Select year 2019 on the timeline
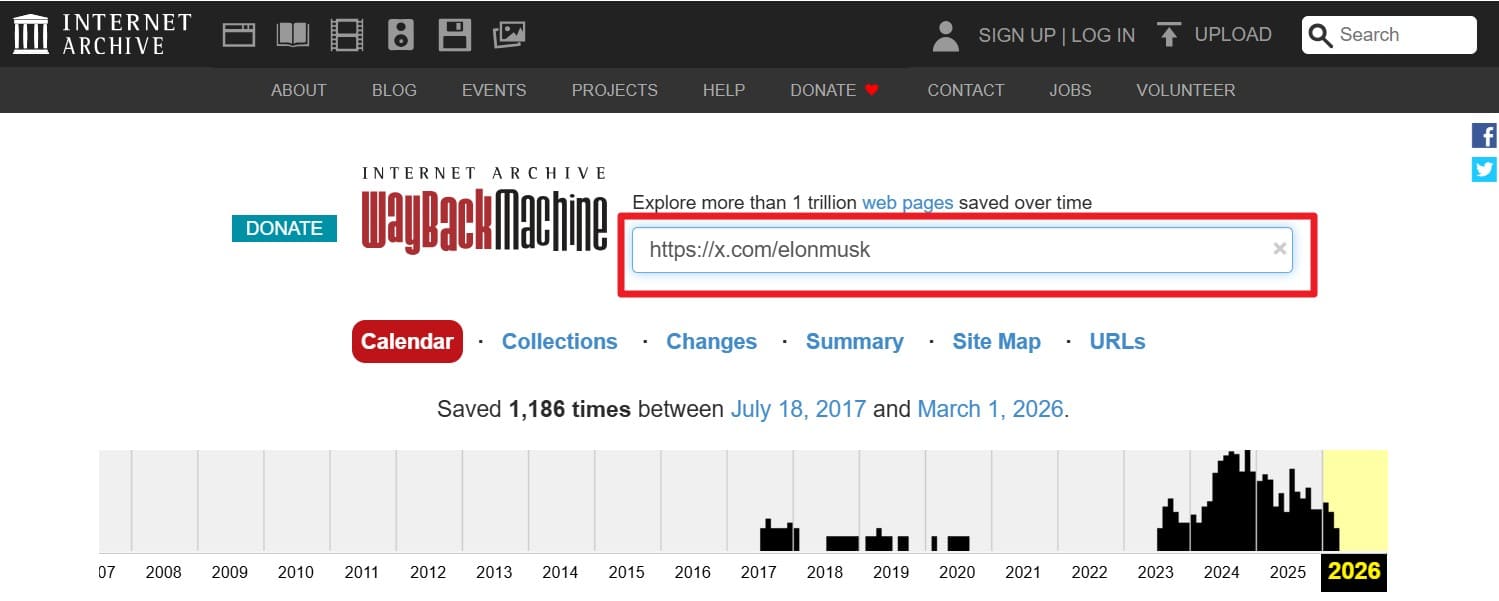The image size is (1499, 601). [891, 572]
